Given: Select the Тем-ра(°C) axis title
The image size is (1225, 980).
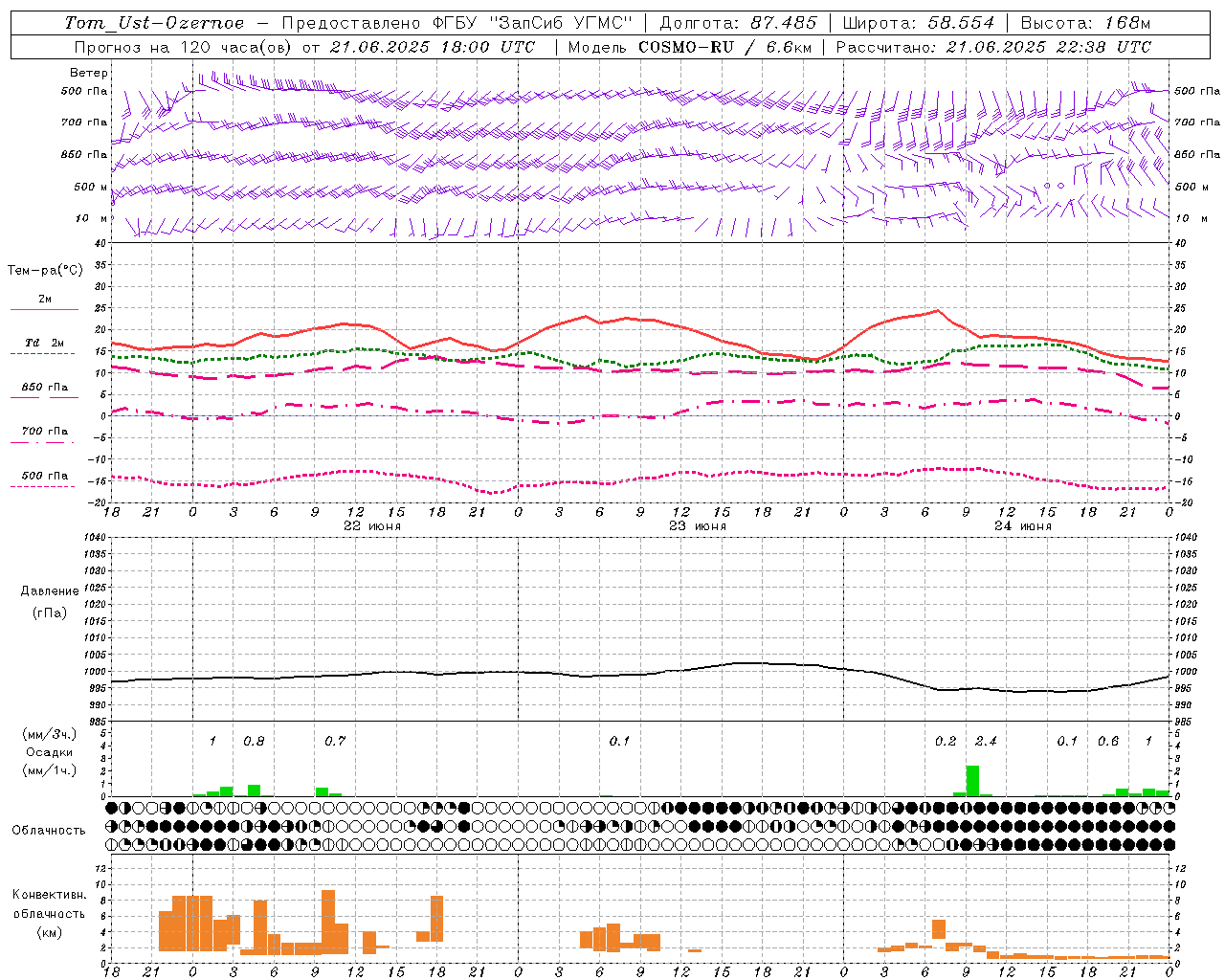Looking at the screenshot, I should (x=45, y=271).
